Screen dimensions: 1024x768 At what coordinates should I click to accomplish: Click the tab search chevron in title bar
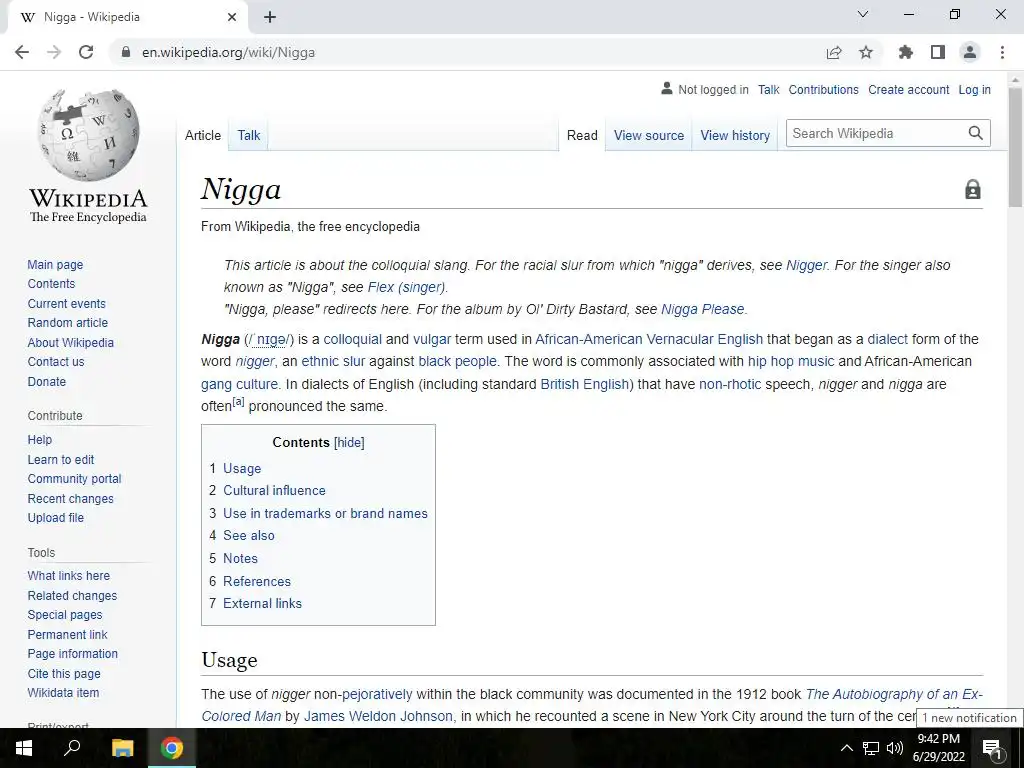863,14
